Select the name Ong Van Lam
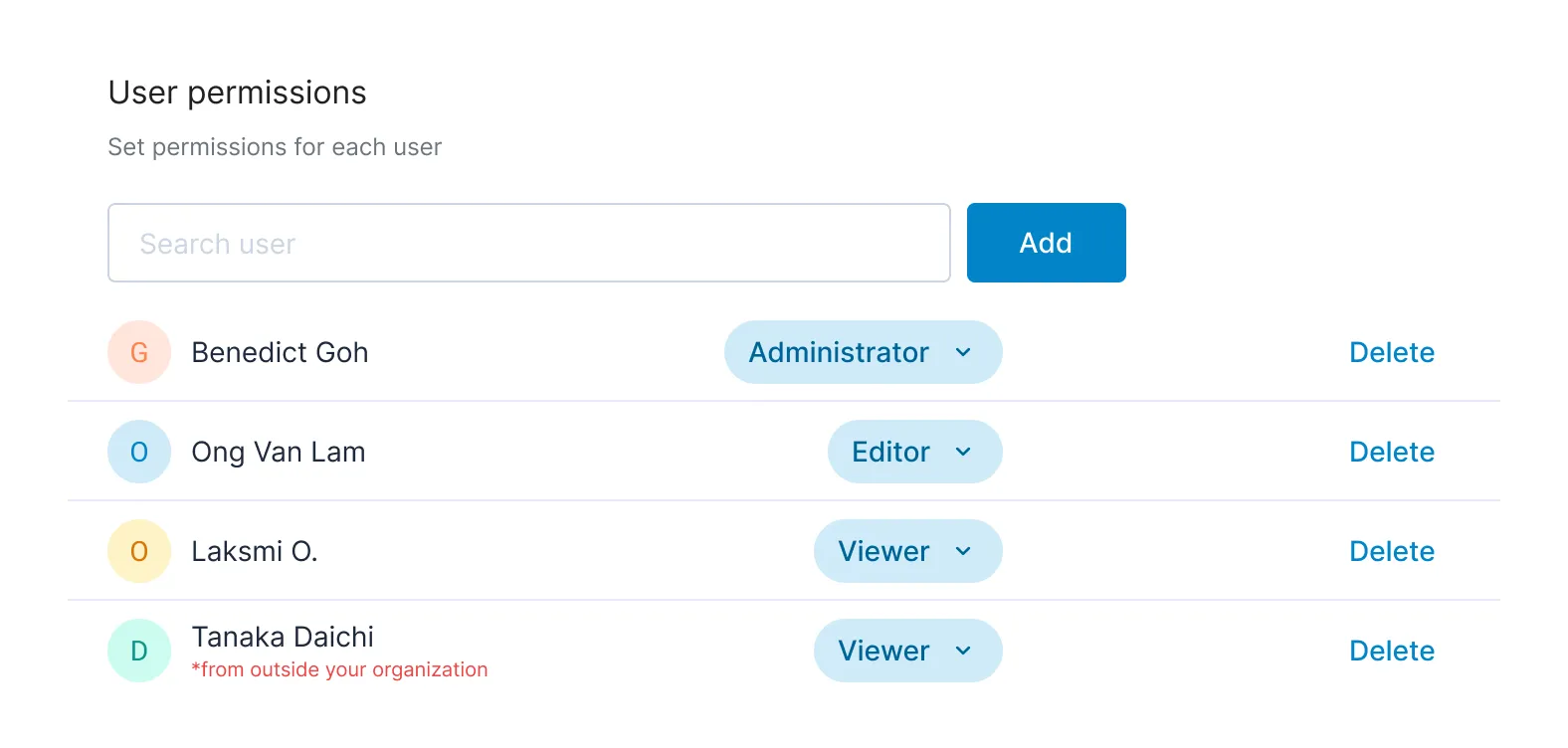The height and width of the screenshot is (748, 1568). click(279, 453)
